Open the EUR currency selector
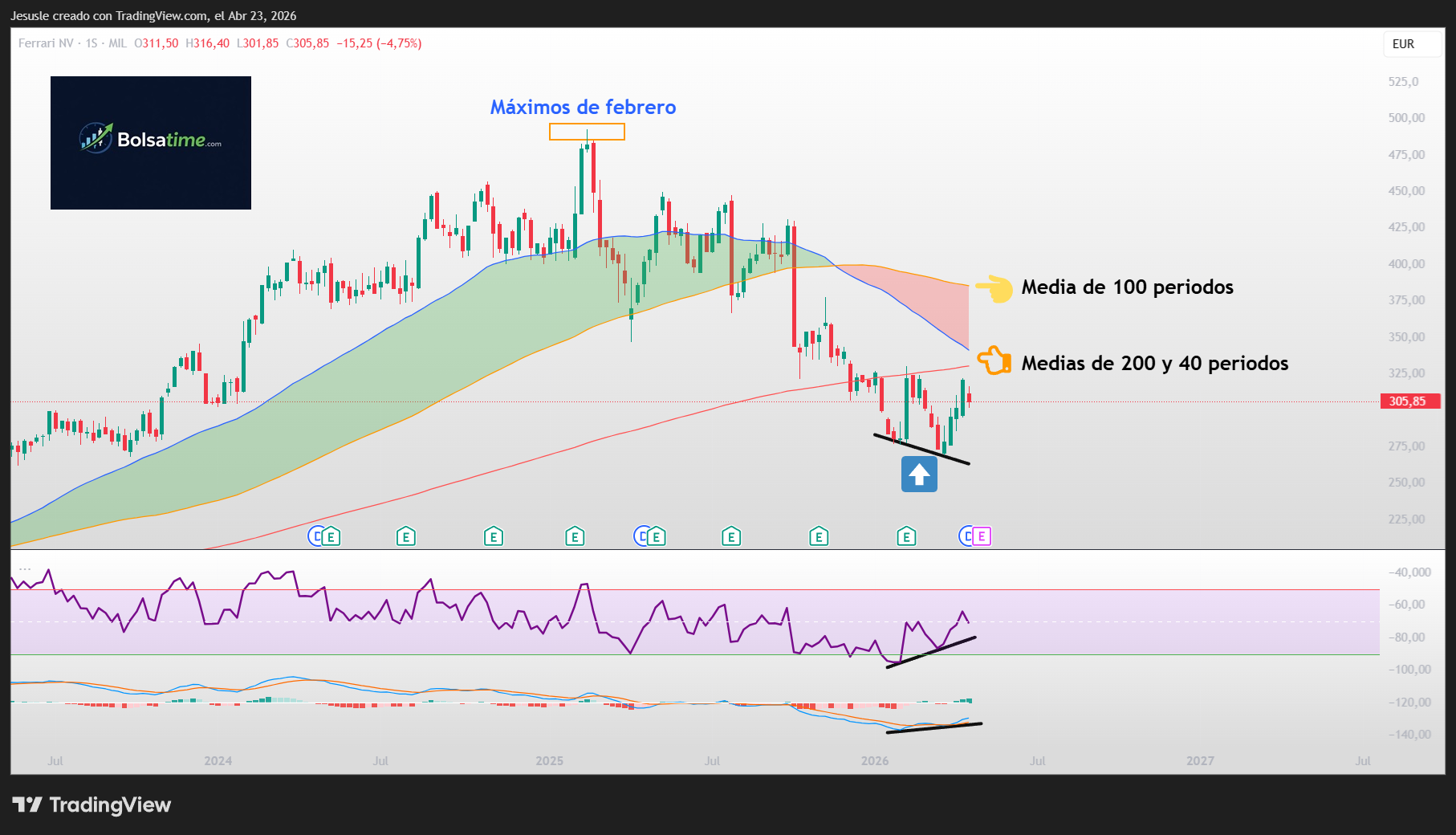Viewport: 1456px width, 835px height. (1403, 44)
